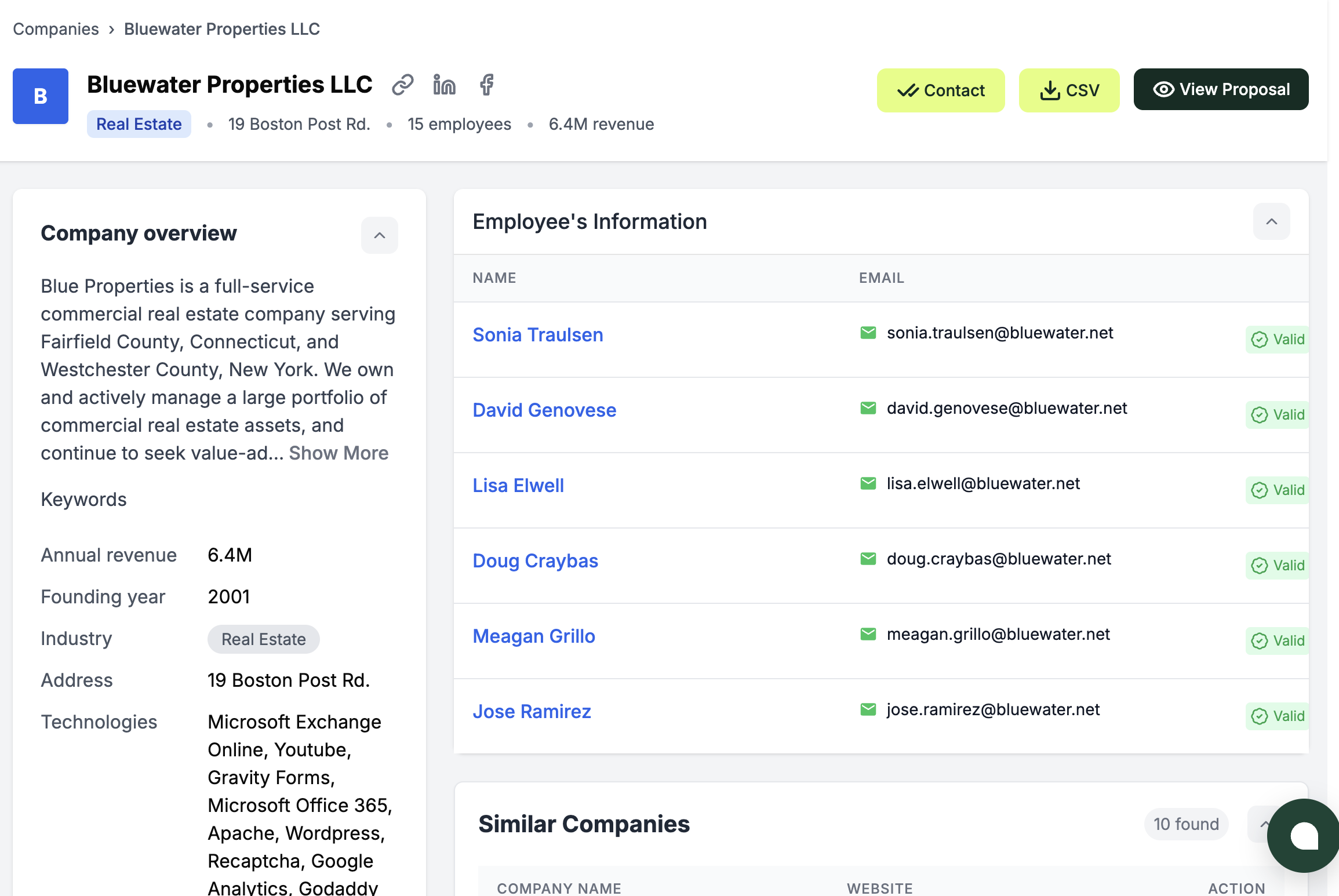The width and height of the screenshot is (1339, 896).
Task: Collapse the Company overview panel
Action: 380,235
